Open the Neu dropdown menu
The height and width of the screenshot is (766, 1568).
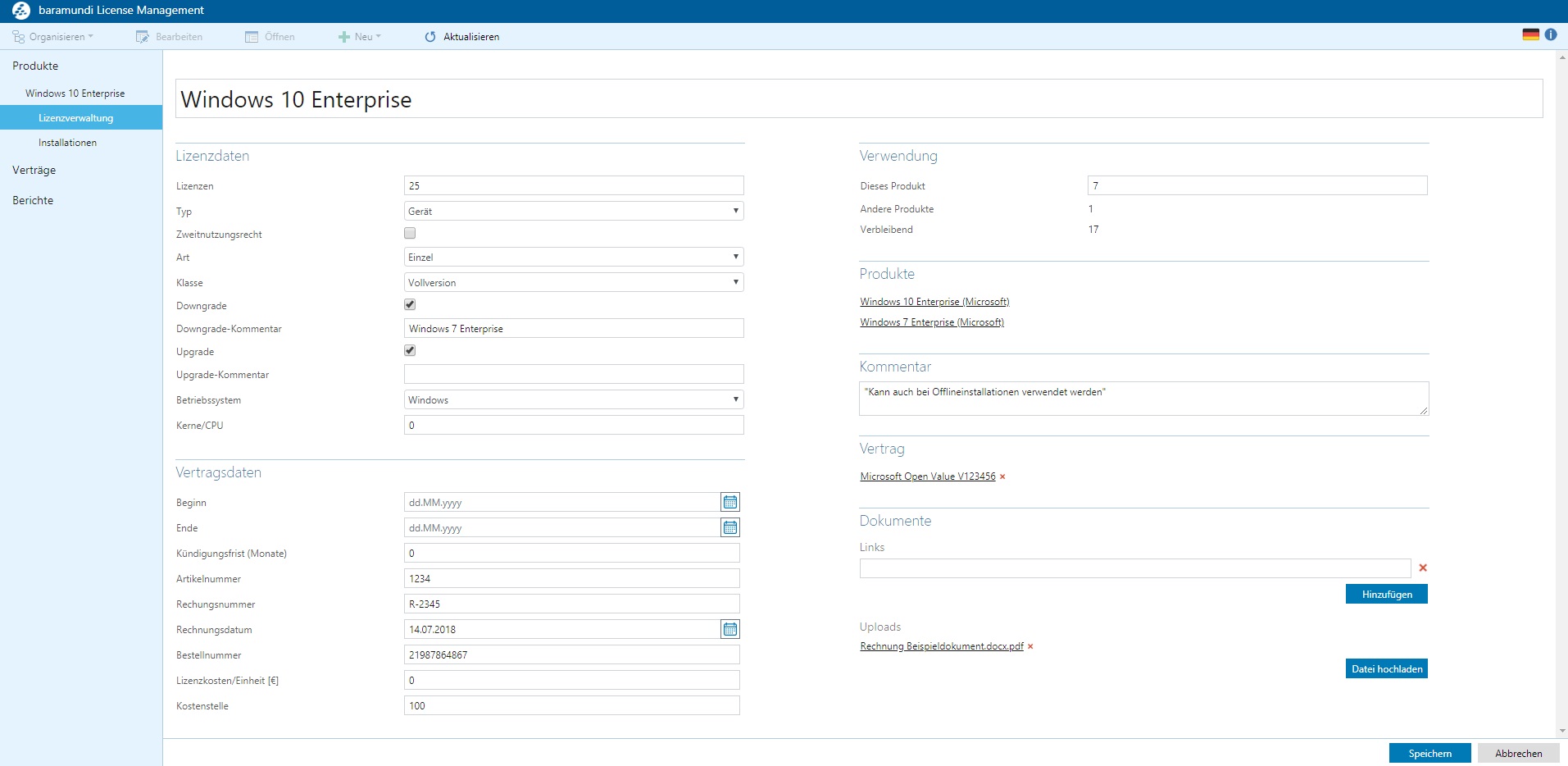[x=360, y=37]
